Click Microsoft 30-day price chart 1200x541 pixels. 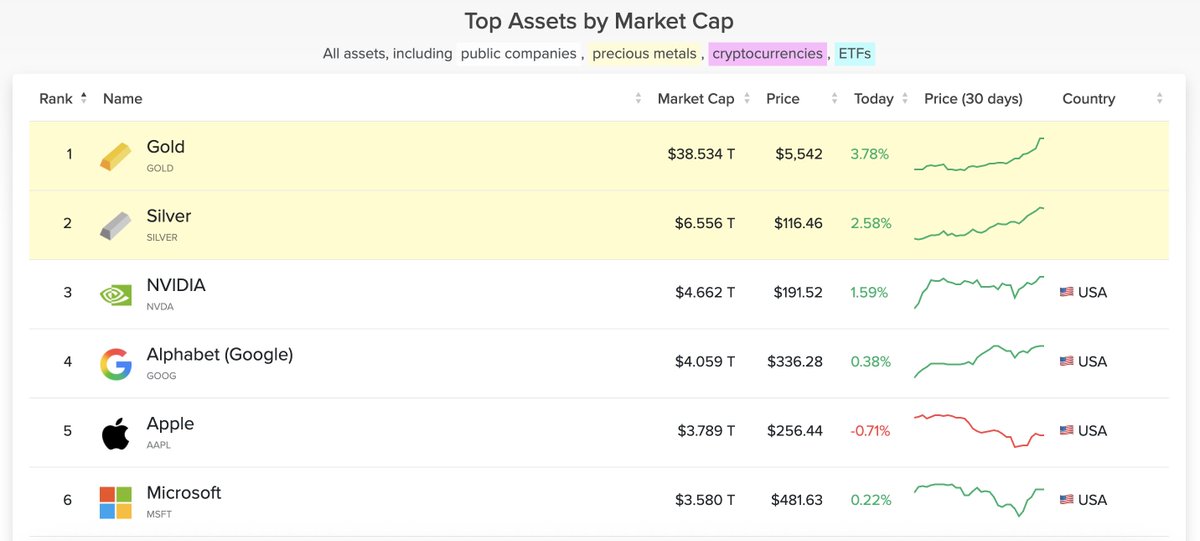click(979, 499)
